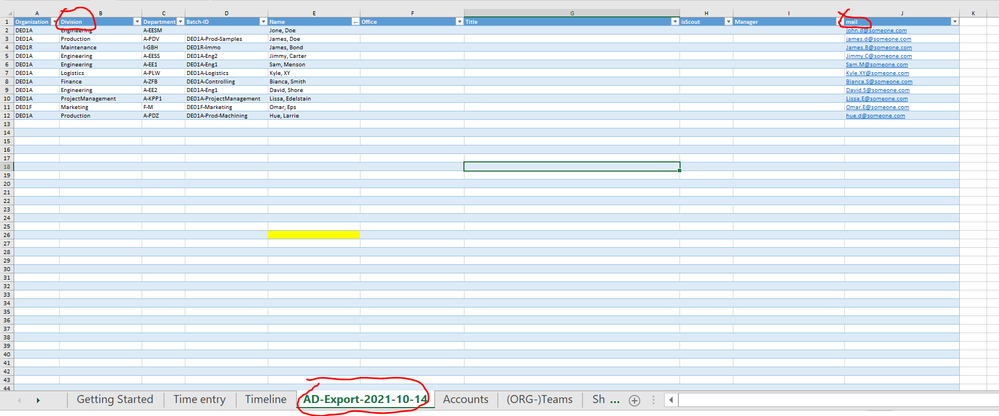
Task: Open the Batch-ID column filter dropdown
Action: tap(263, 22)
